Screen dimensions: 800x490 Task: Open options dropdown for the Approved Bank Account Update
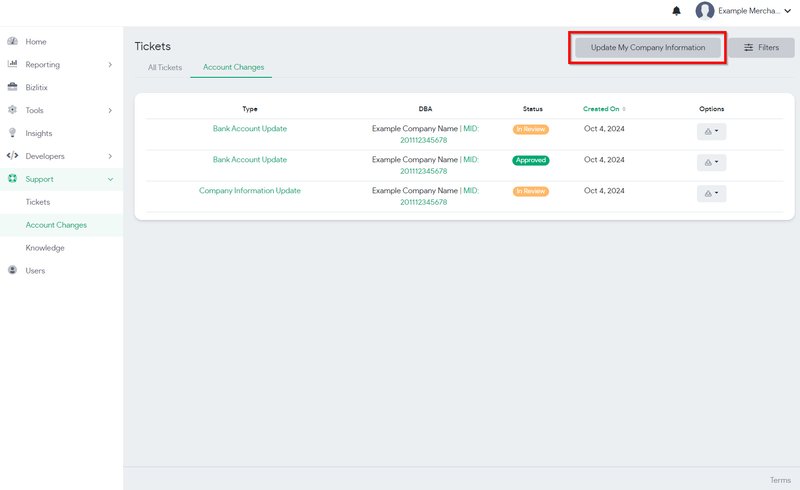(712, 163)
